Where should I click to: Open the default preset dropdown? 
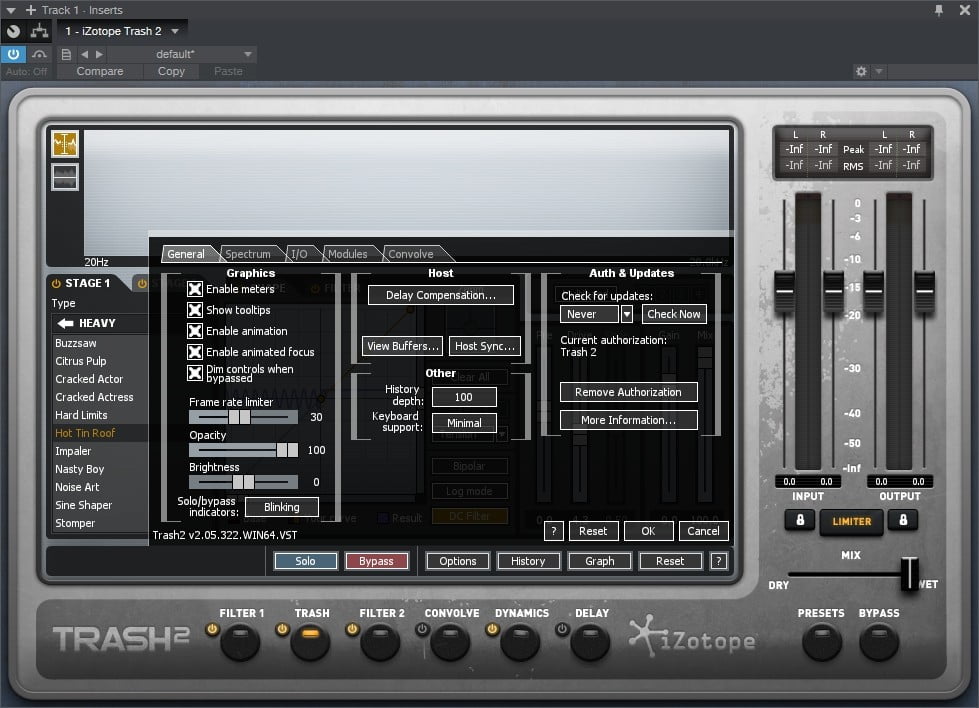248,54
